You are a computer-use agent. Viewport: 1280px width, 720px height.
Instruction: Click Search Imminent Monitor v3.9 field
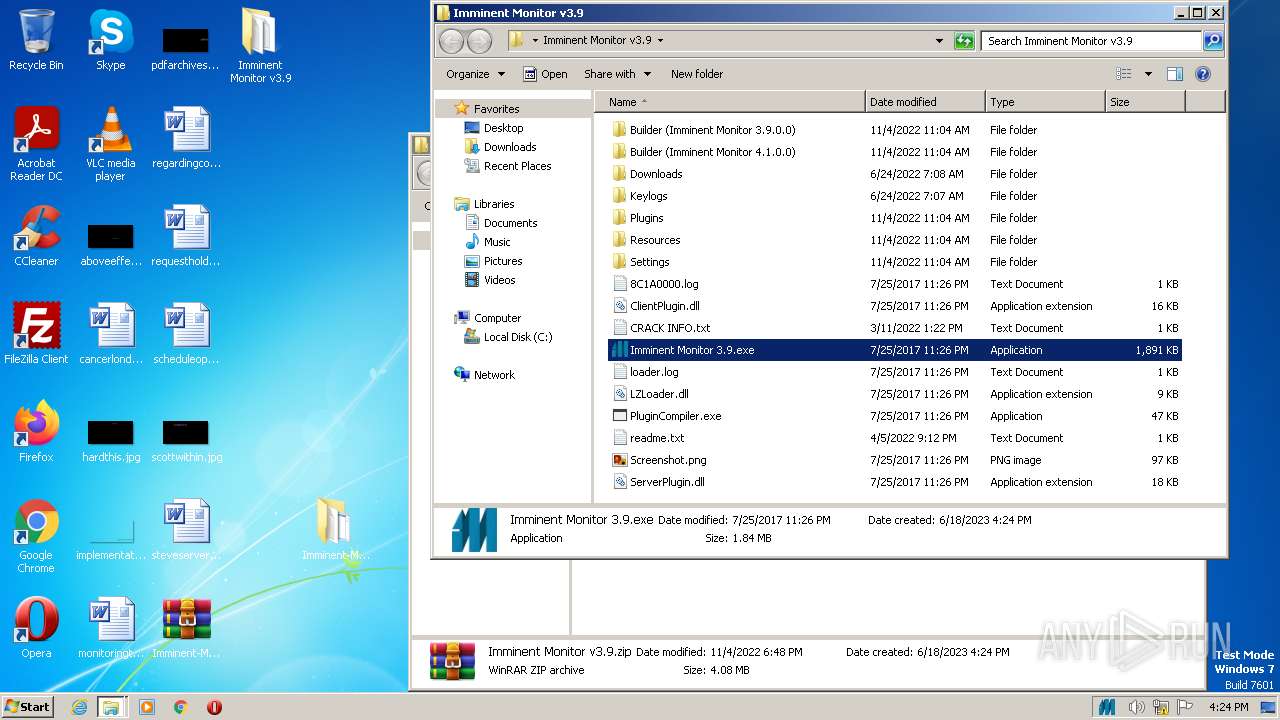click(1091, 41)
